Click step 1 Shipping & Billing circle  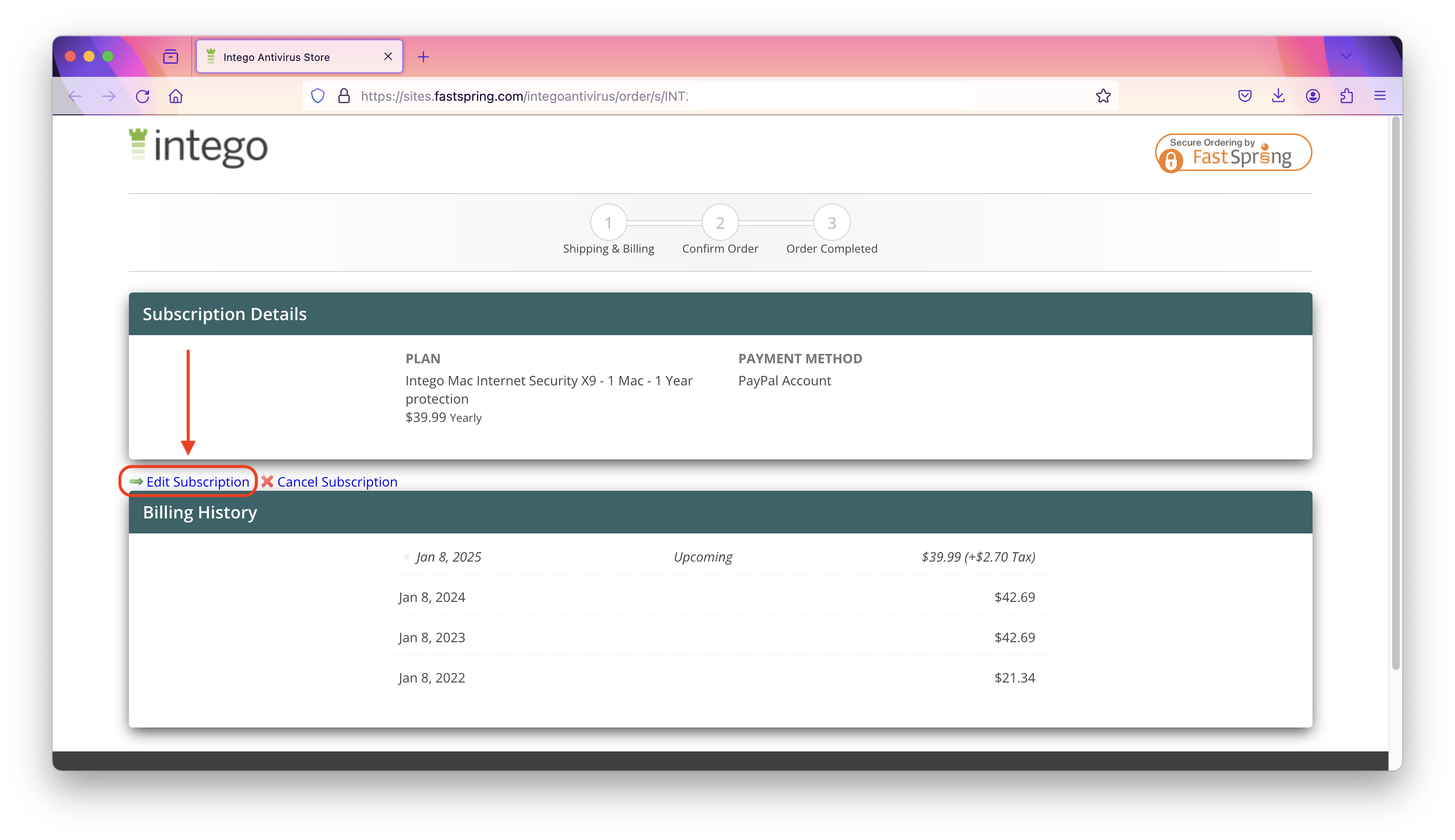(608, 223)
